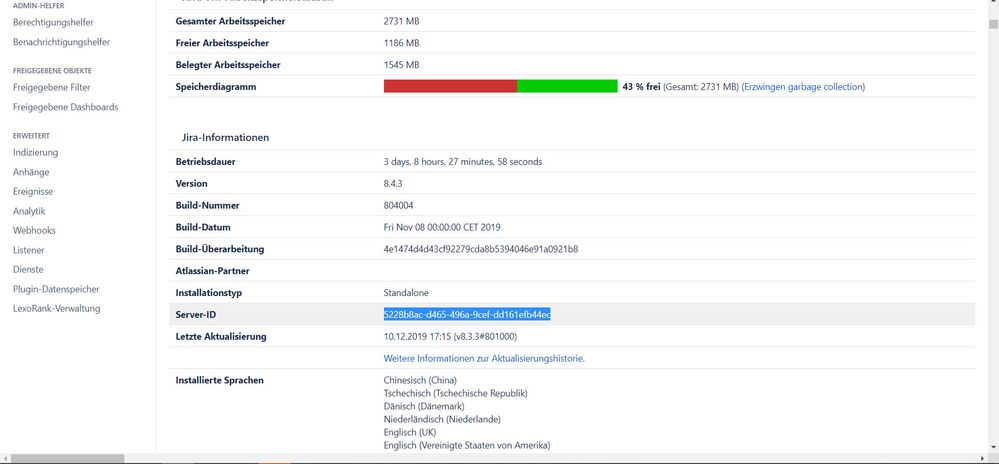Image resolution: width=999 pixels, height=464 pixels.
Task: Click the Atlassian-Partner row label
Action: point(212,271)
